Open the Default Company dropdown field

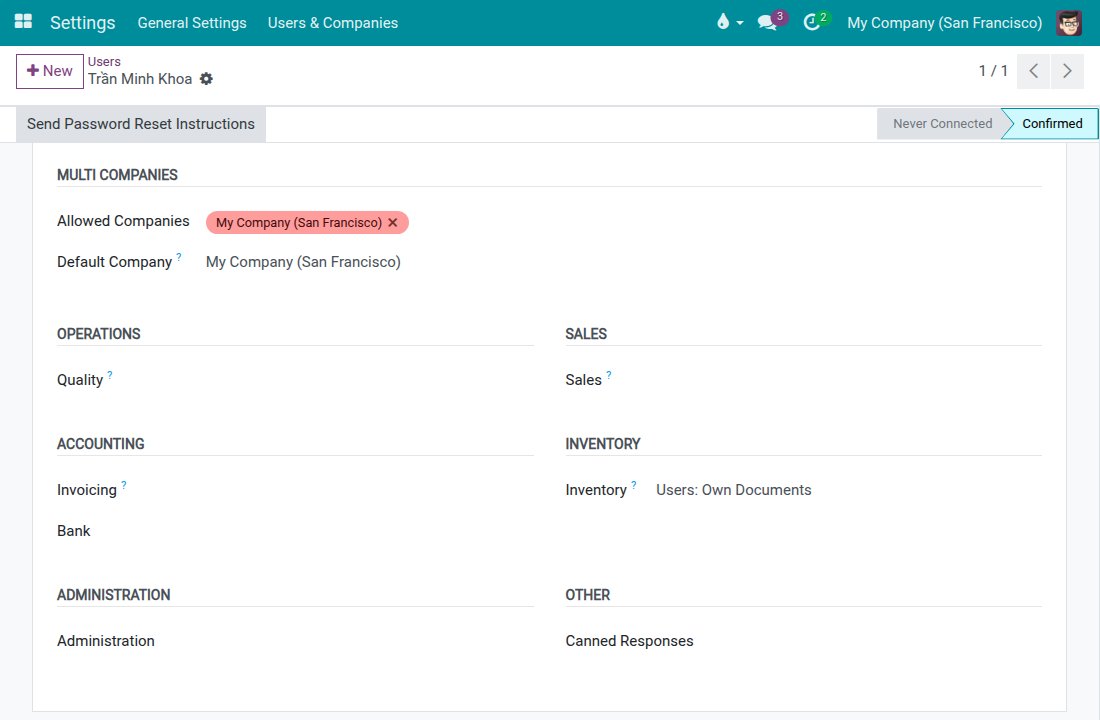pyautogui.click(x=369, y=262)
